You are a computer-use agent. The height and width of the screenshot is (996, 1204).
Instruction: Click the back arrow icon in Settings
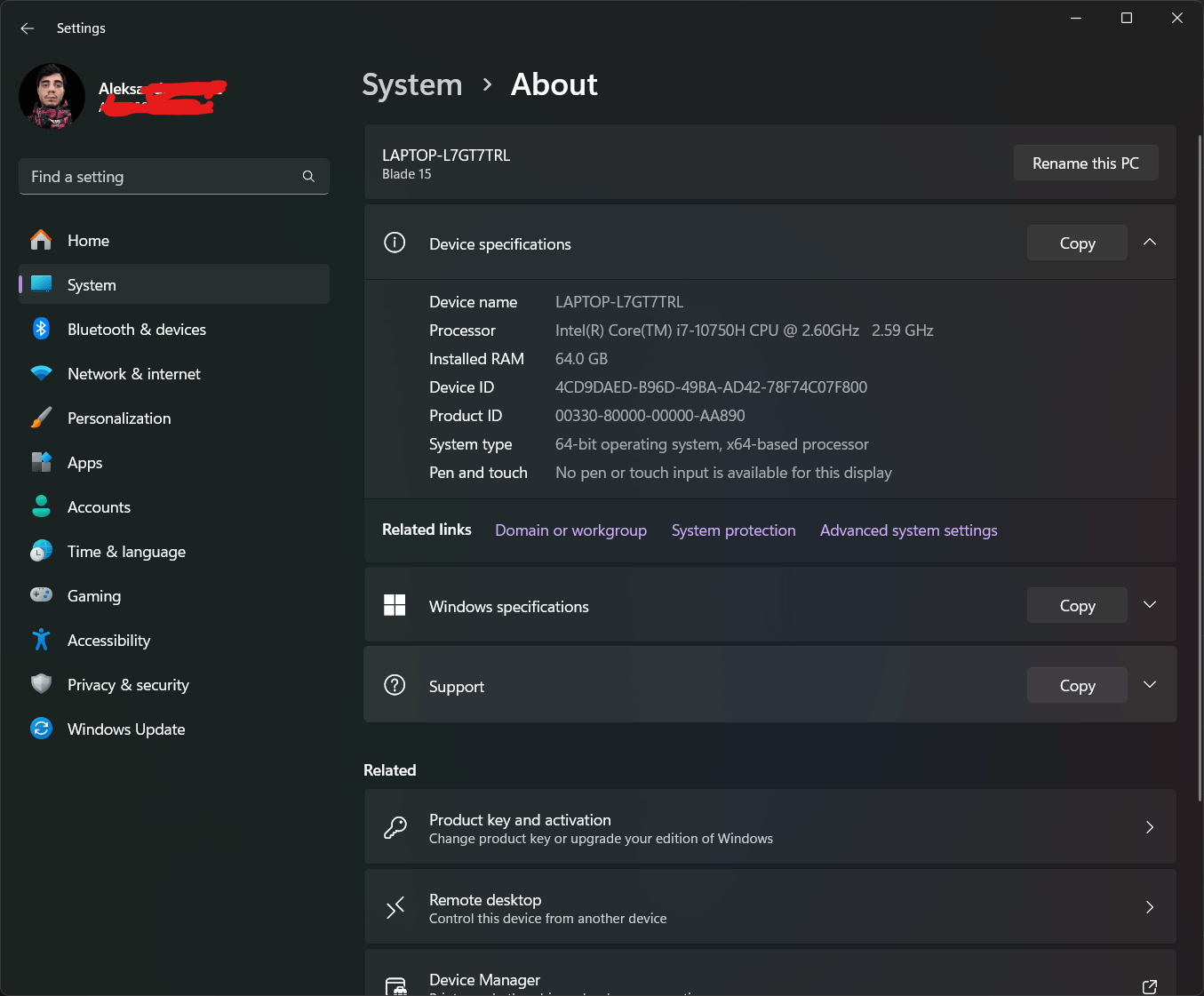click(28, 28)
